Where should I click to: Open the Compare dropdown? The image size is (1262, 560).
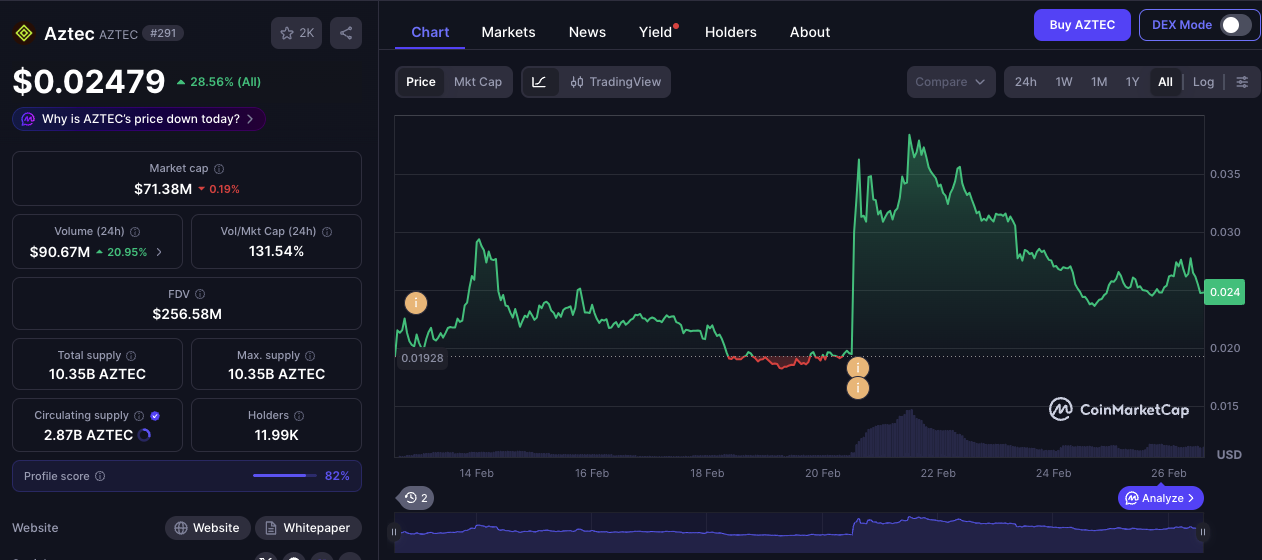pyautogui.click(x=950, y=82)
